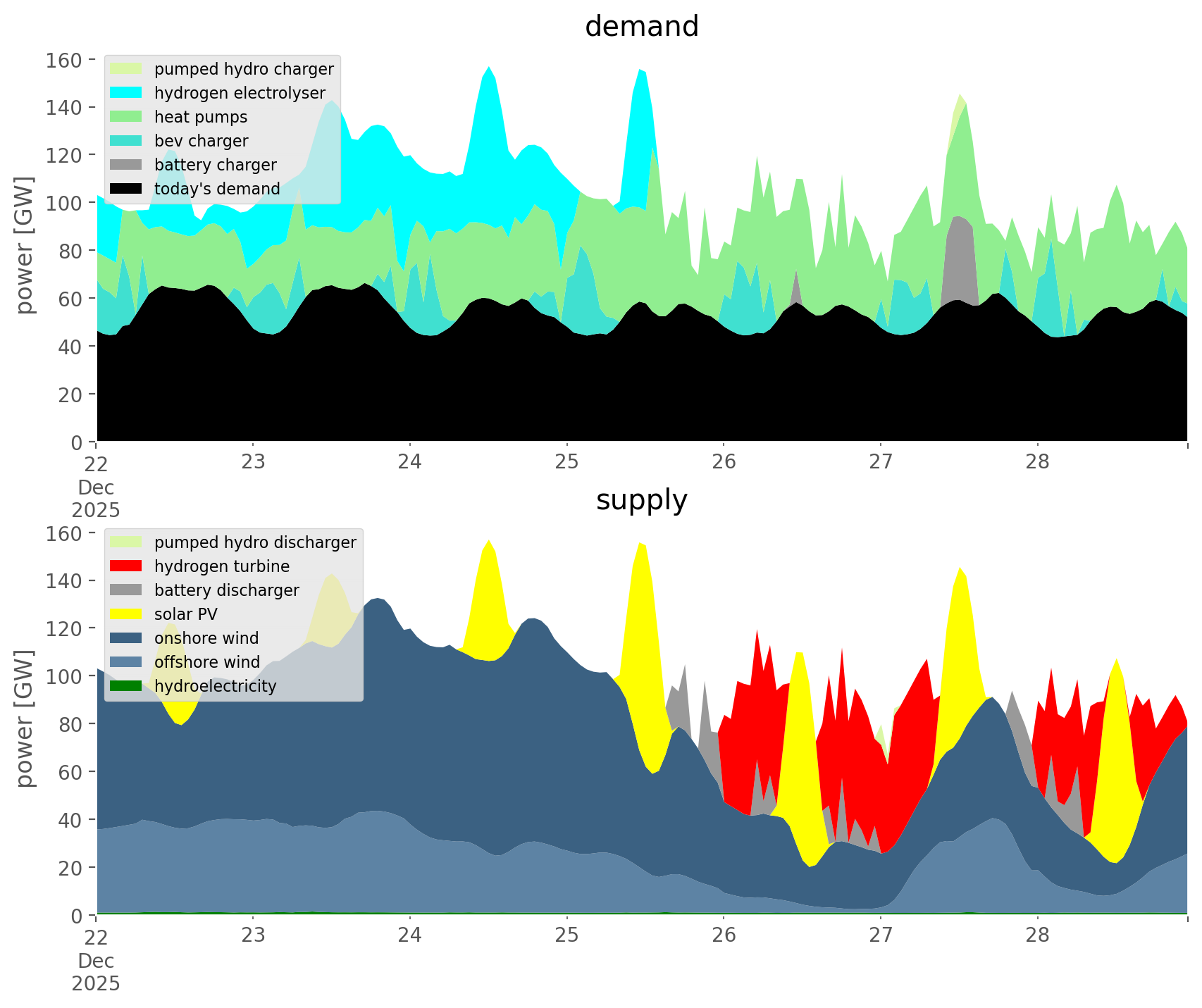Click the black today's demand legend swatch

coord(127,189)
